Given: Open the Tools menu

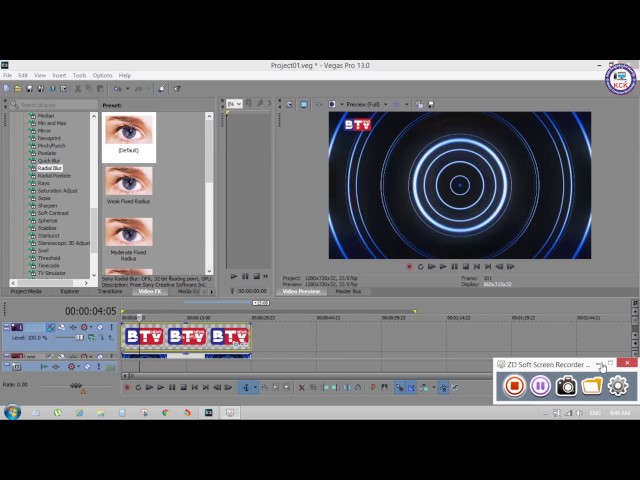Looking at the screenshot, I should click(80, 75).
